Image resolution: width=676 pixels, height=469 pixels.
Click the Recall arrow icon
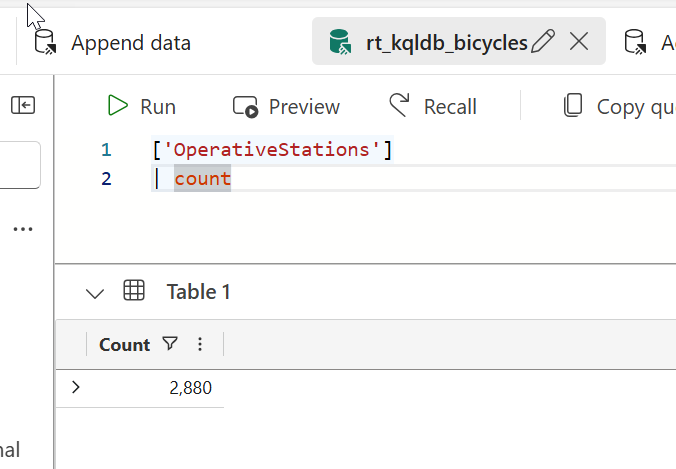(400, 106)
